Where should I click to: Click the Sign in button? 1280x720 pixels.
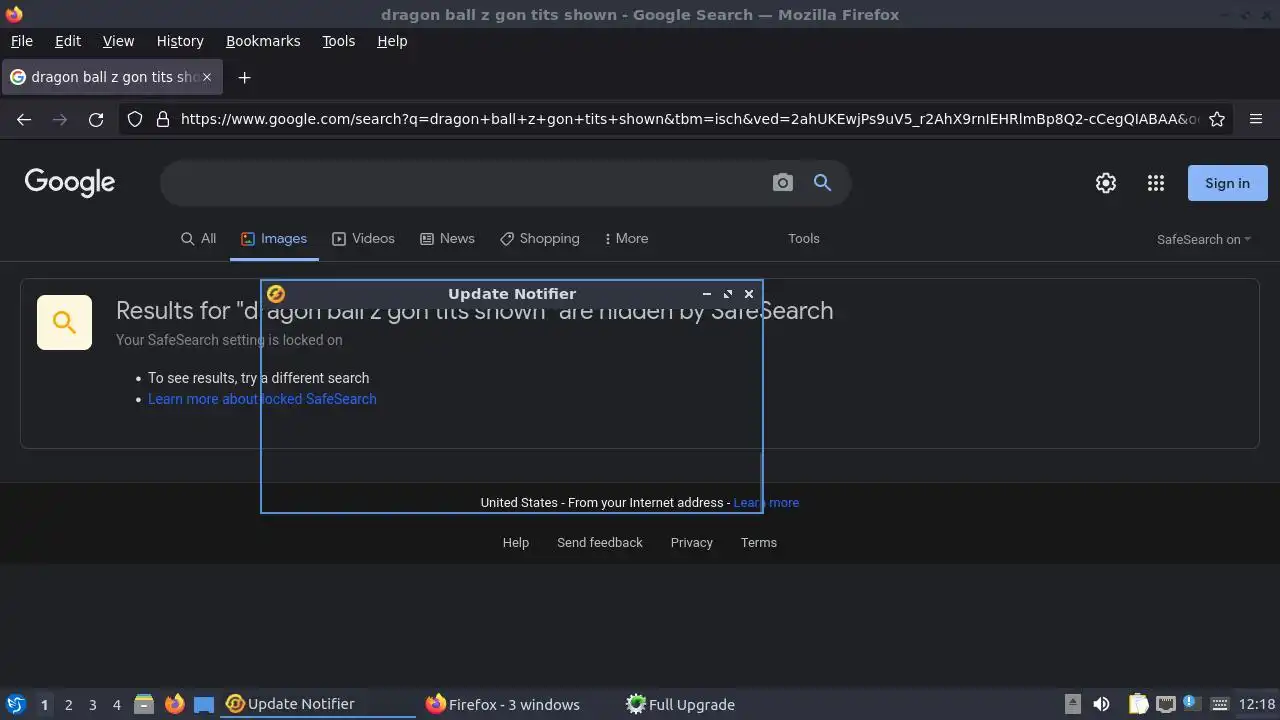(x=1227, y=183)
